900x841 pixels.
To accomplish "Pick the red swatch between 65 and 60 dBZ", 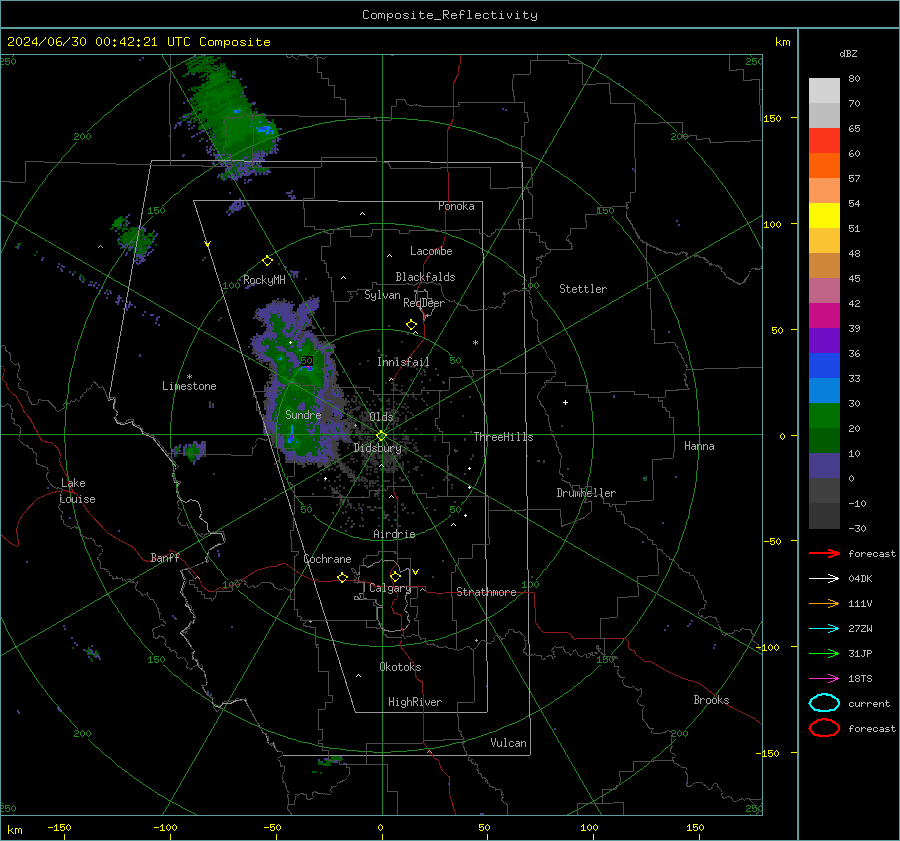I will pos(824,141).
